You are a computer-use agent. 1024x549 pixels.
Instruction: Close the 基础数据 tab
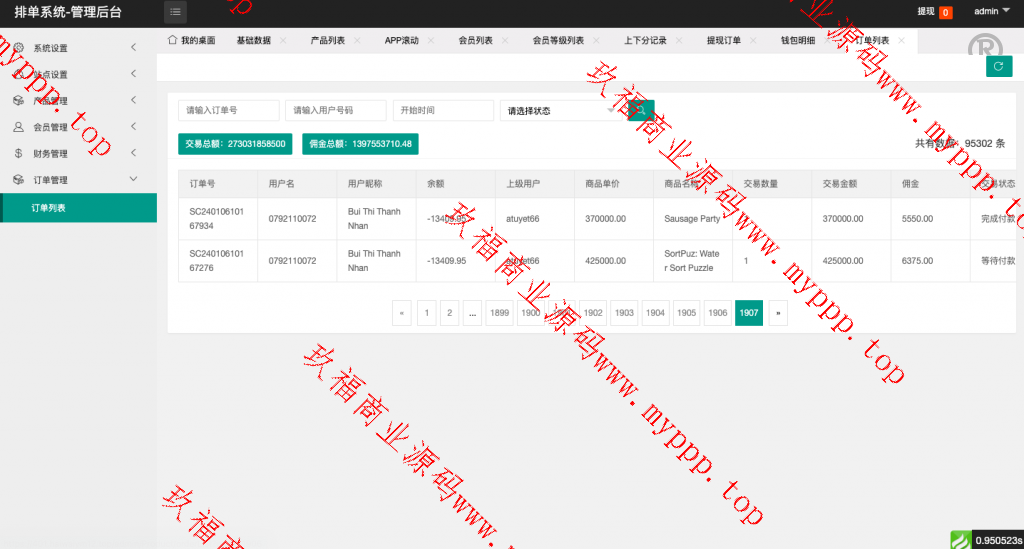tap(283, 41)
